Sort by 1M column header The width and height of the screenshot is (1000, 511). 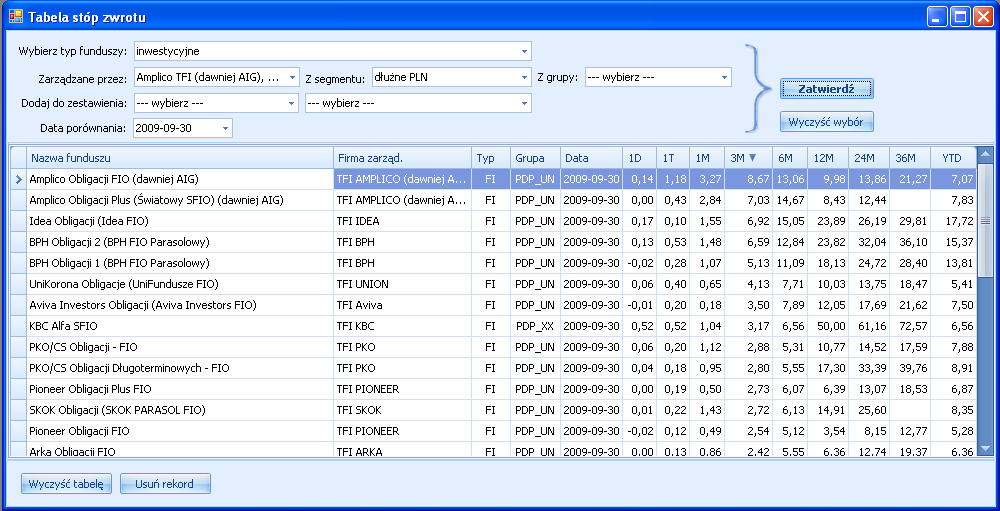coord(707,158)
